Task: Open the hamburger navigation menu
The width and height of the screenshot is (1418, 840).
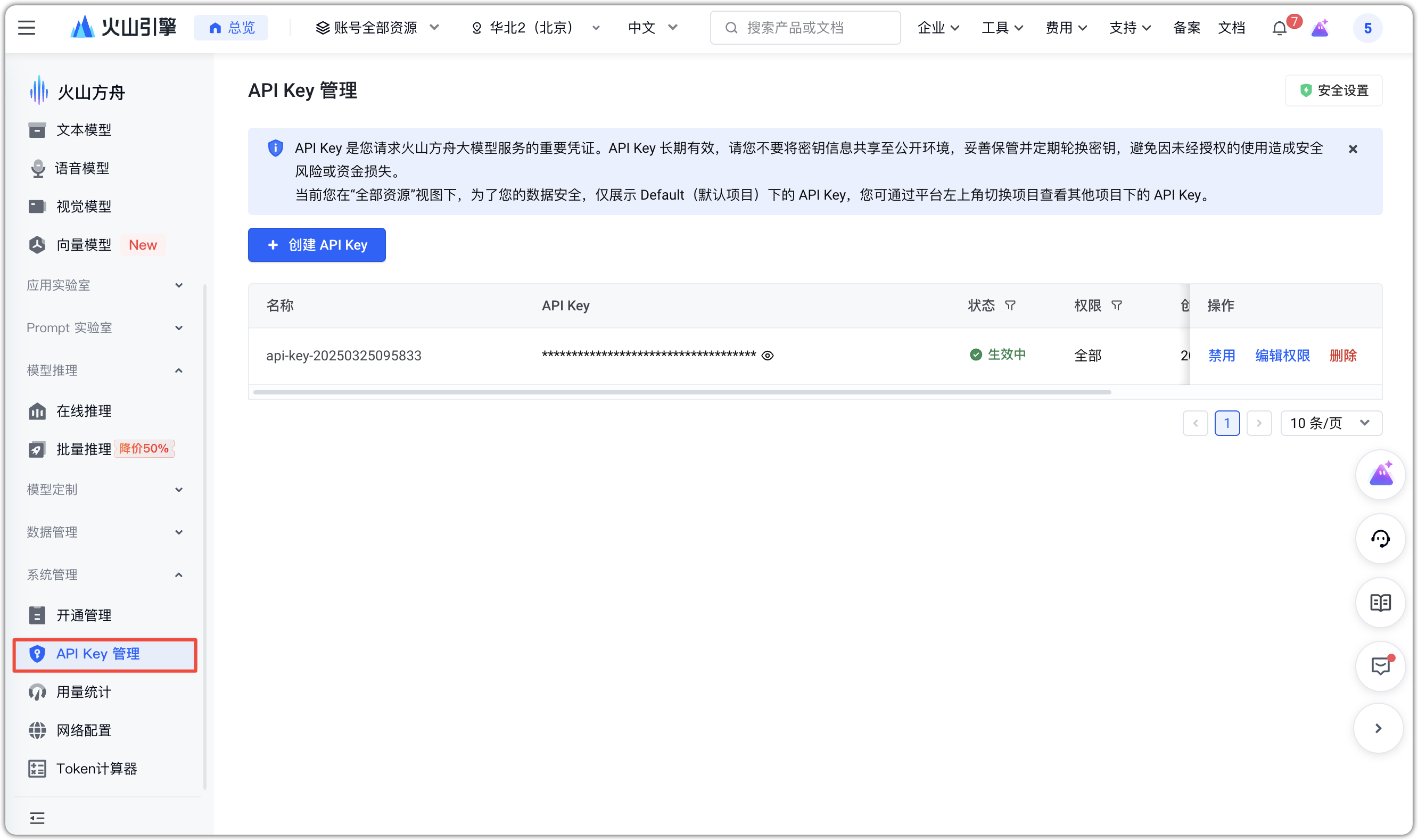Action: pyautogui.click(x=26, y=27)
